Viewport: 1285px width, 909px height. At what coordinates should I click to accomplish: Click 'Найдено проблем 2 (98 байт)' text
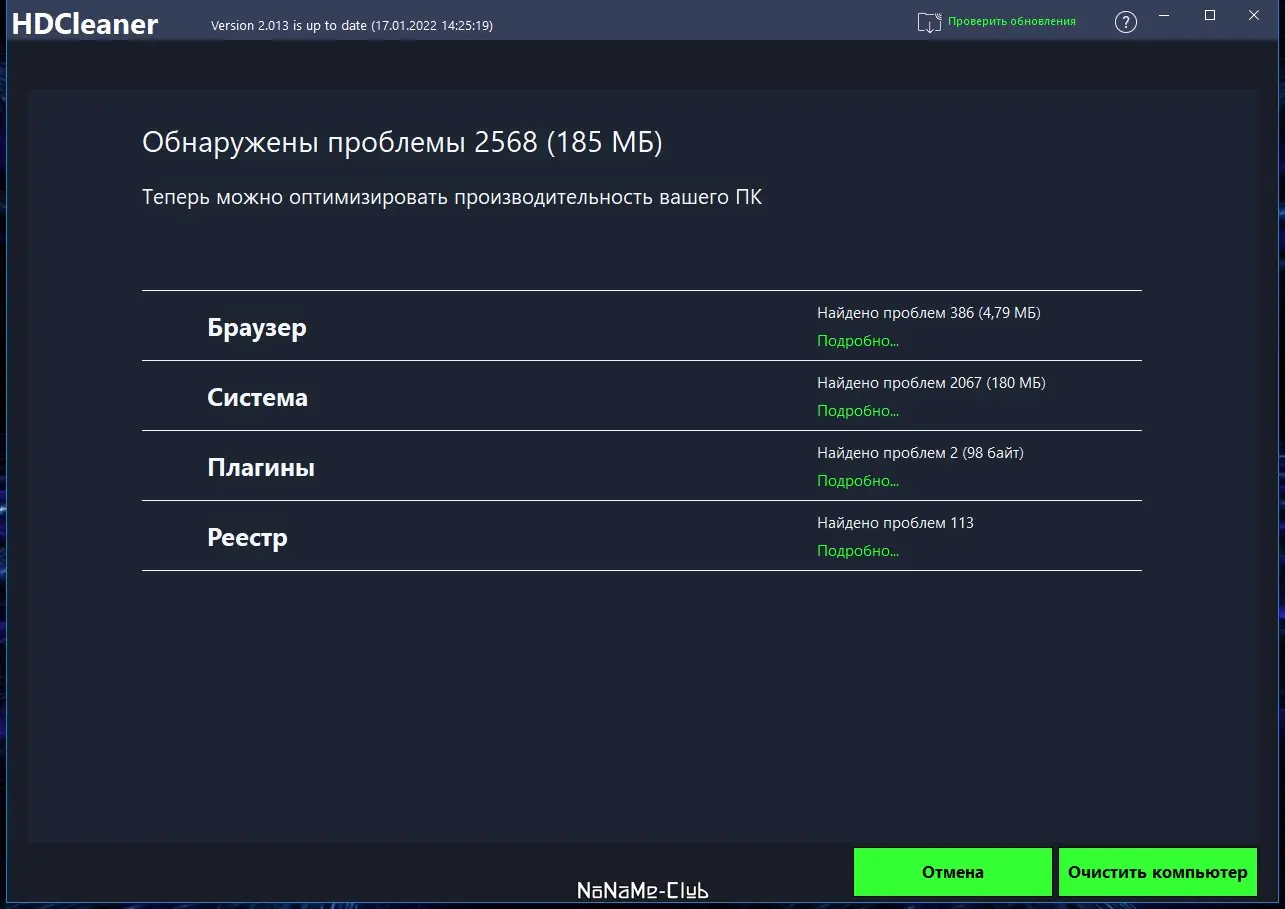pos(920,453)
